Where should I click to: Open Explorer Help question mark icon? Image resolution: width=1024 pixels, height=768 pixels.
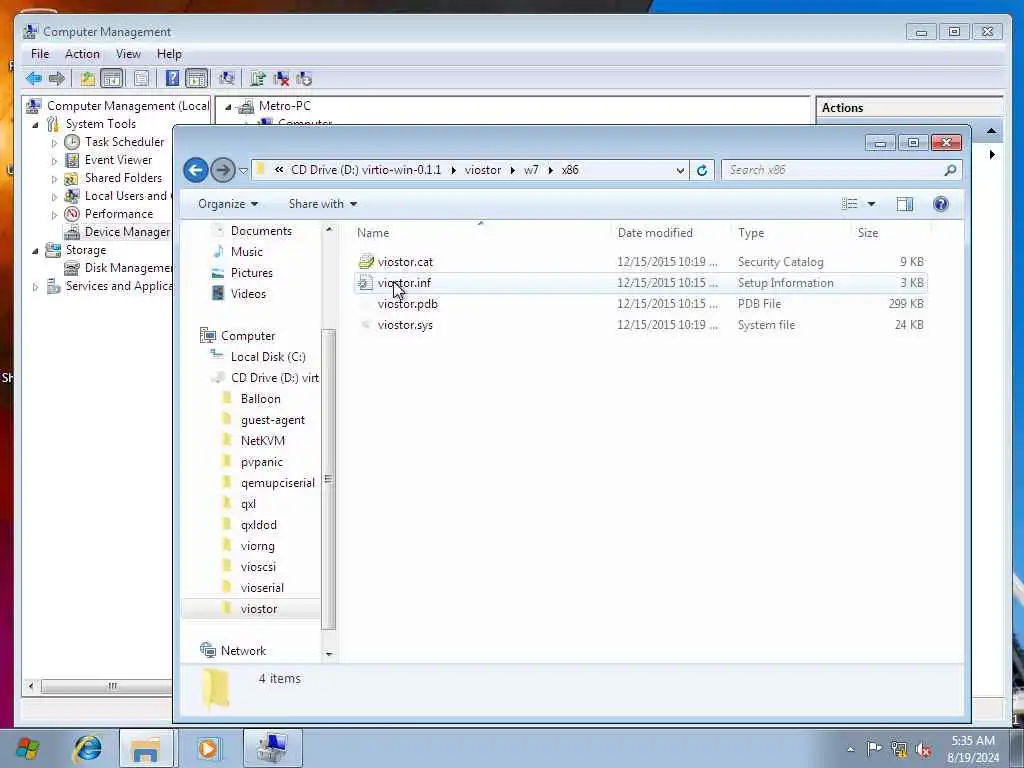pos(940,204)
